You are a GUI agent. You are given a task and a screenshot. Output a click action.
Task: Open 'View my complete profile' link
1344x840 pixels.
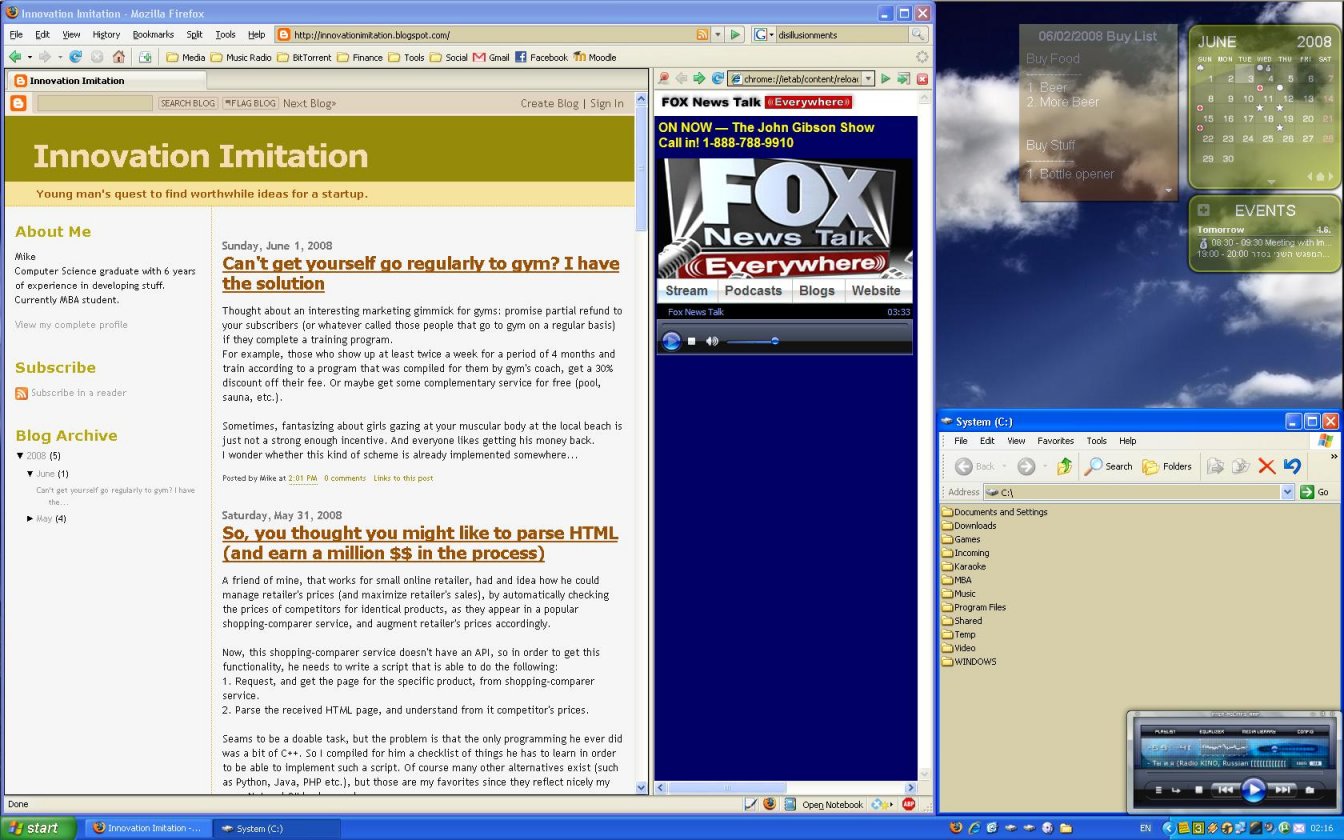pos(71,325)
